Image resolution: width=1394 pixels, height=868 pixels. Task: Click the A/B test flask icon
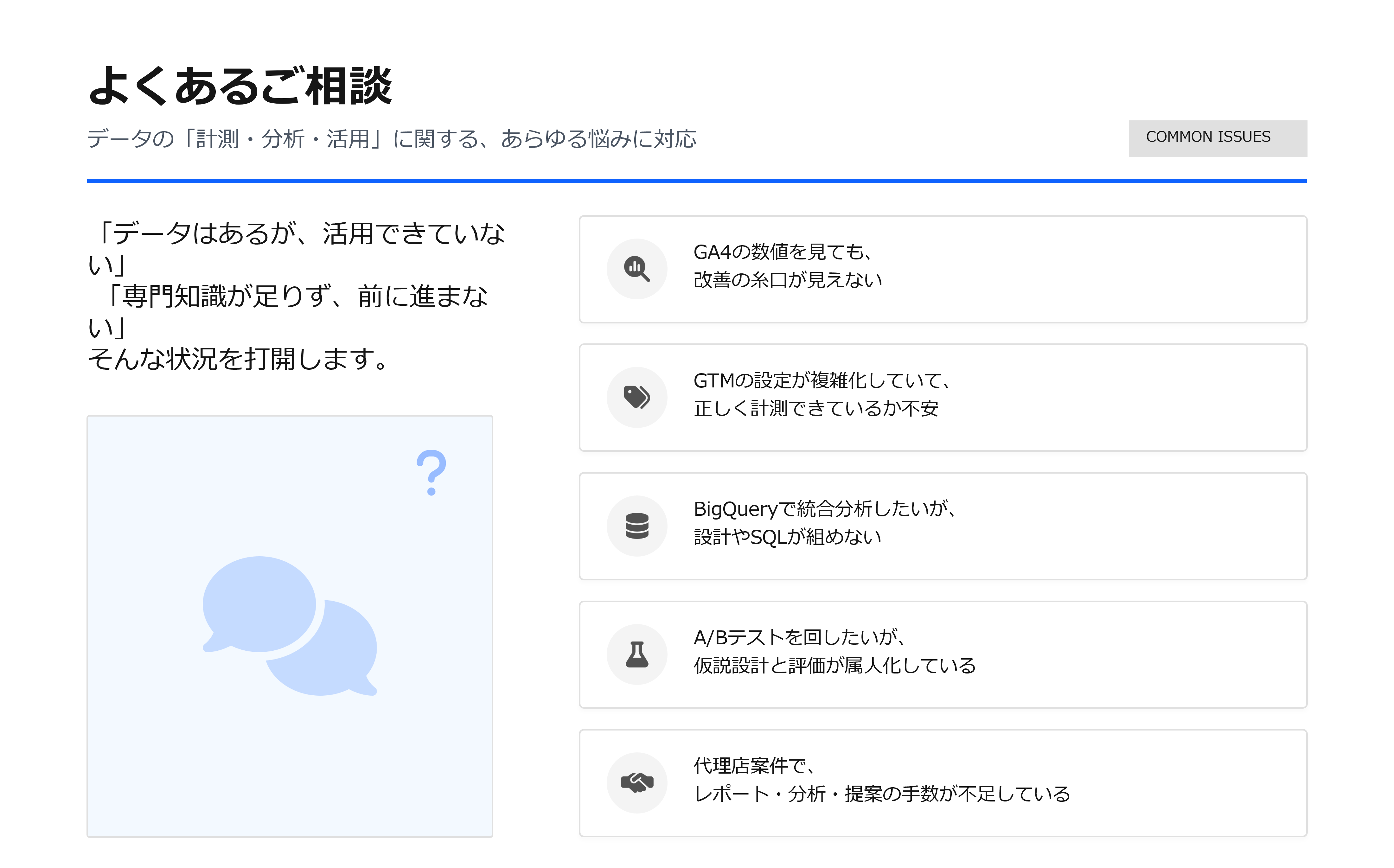pyautogui.click(x=637, y=654)
